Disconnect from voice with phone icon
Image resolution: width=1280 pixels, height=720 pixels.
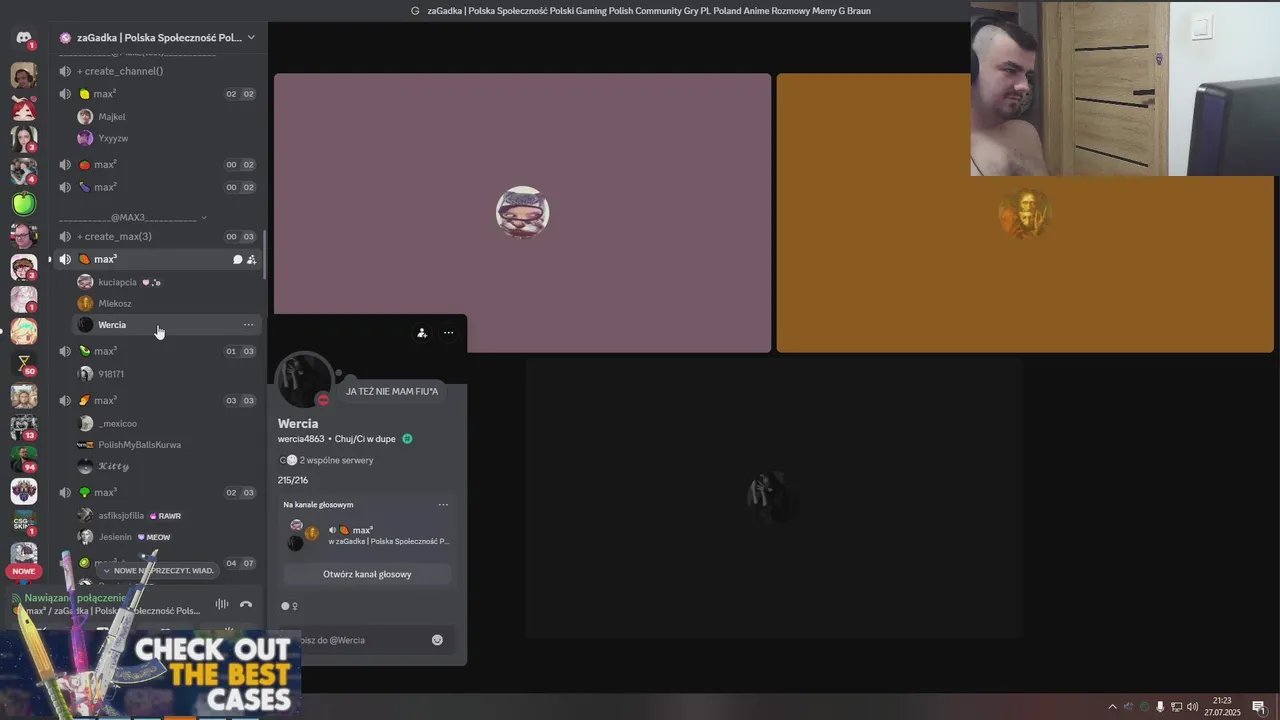click(x=246, y=604)
